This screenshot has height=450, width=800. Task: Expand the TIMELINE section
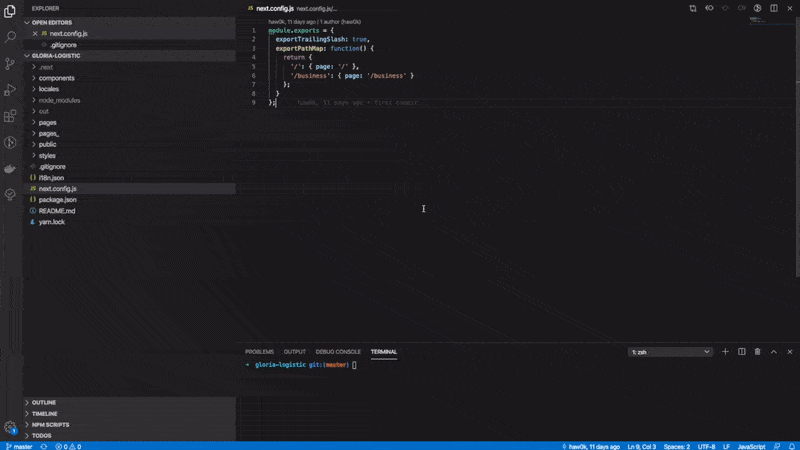(x=129, y=414)
